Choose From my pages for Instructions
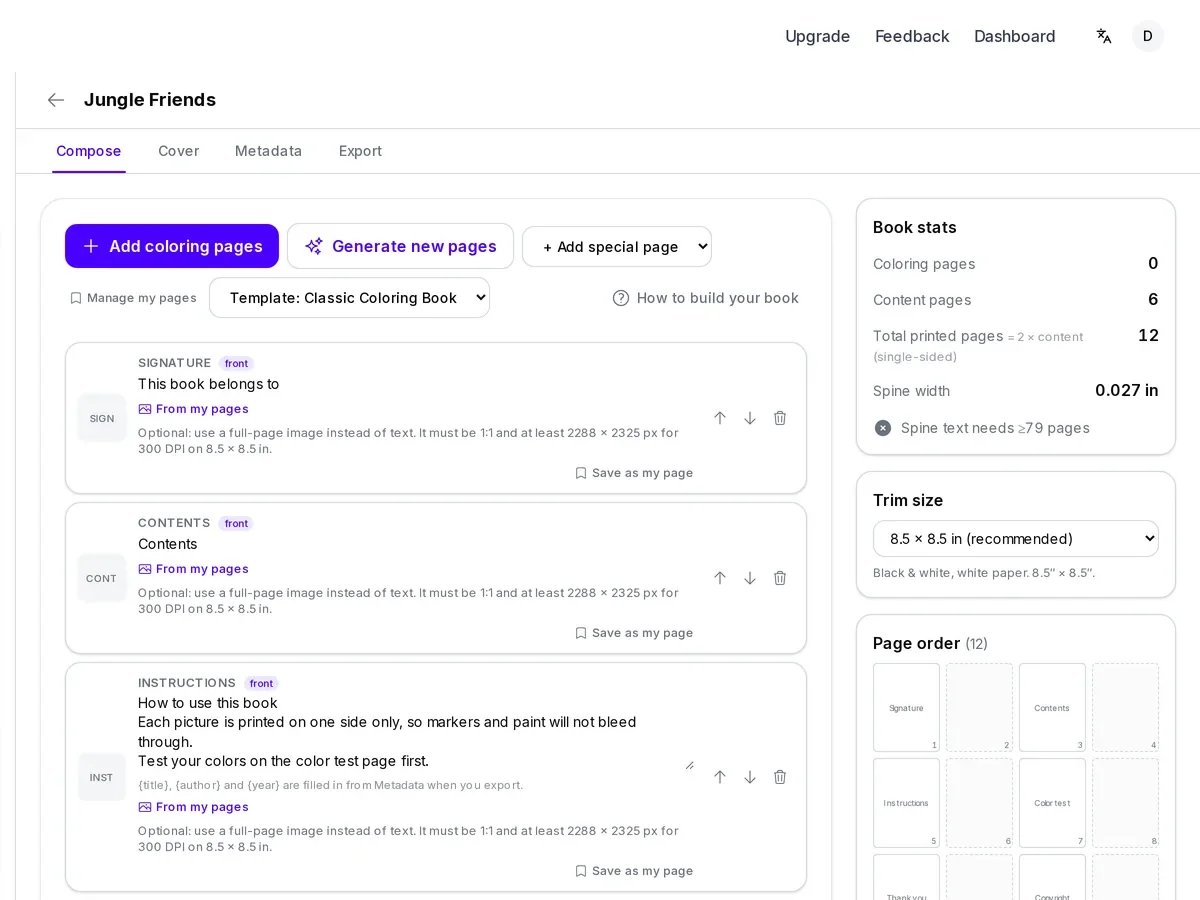Screen dimensions: 1200x900 194,807
